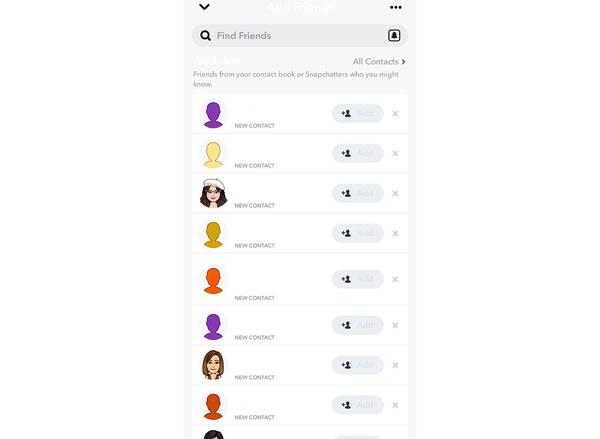The width and height of the screenshot is (600, 439).
Task: Add the dark orange silhouette contact
Action: pyautogui.click(x=357, y=405)
